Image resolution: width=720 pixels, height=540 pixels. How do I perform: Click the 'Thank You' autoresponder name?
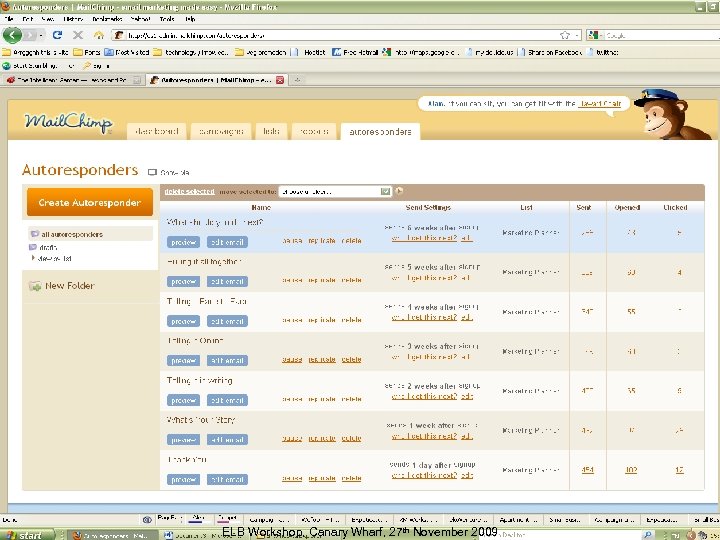pyautogui.click(x=187, y=459)
